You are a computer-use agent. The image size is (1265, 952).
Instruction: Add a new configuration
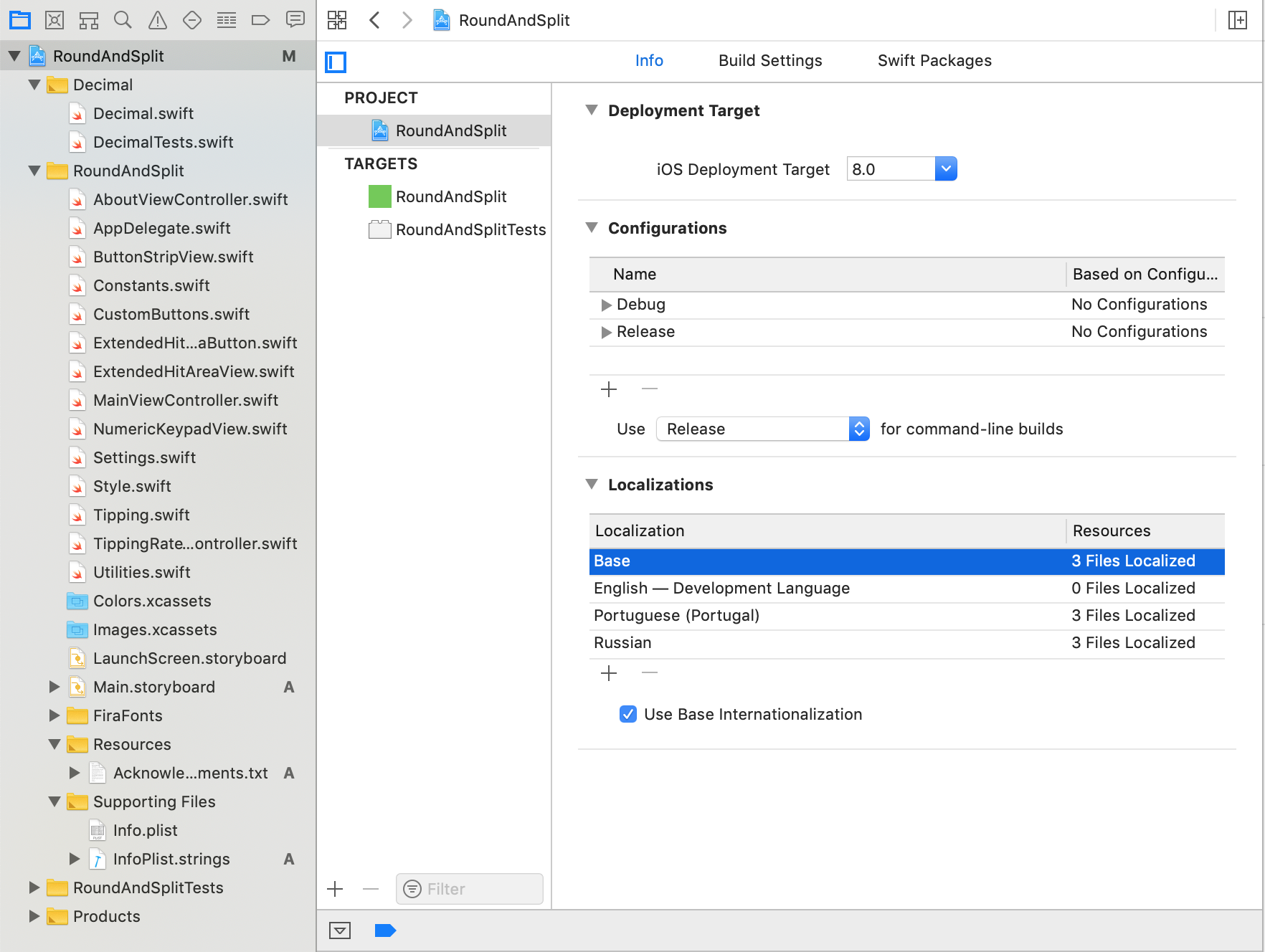[x=609, y=389]
